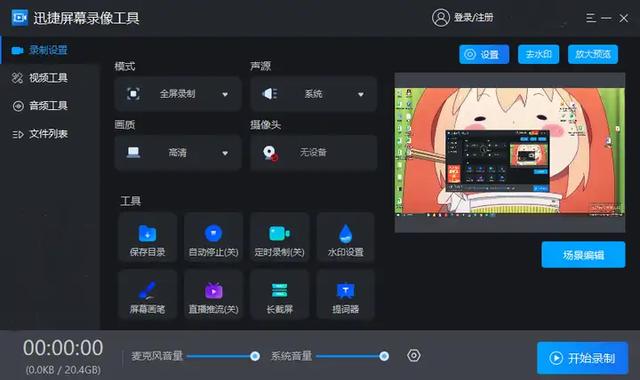Image resolution: width=640 pixels, height=380 pixels.
Task: Toggle the 定时录制 scheduled recording tool
Action: coord(280,237)
